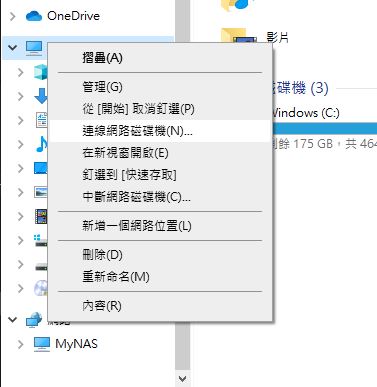Select the Windows (C:) drive label

306,113
